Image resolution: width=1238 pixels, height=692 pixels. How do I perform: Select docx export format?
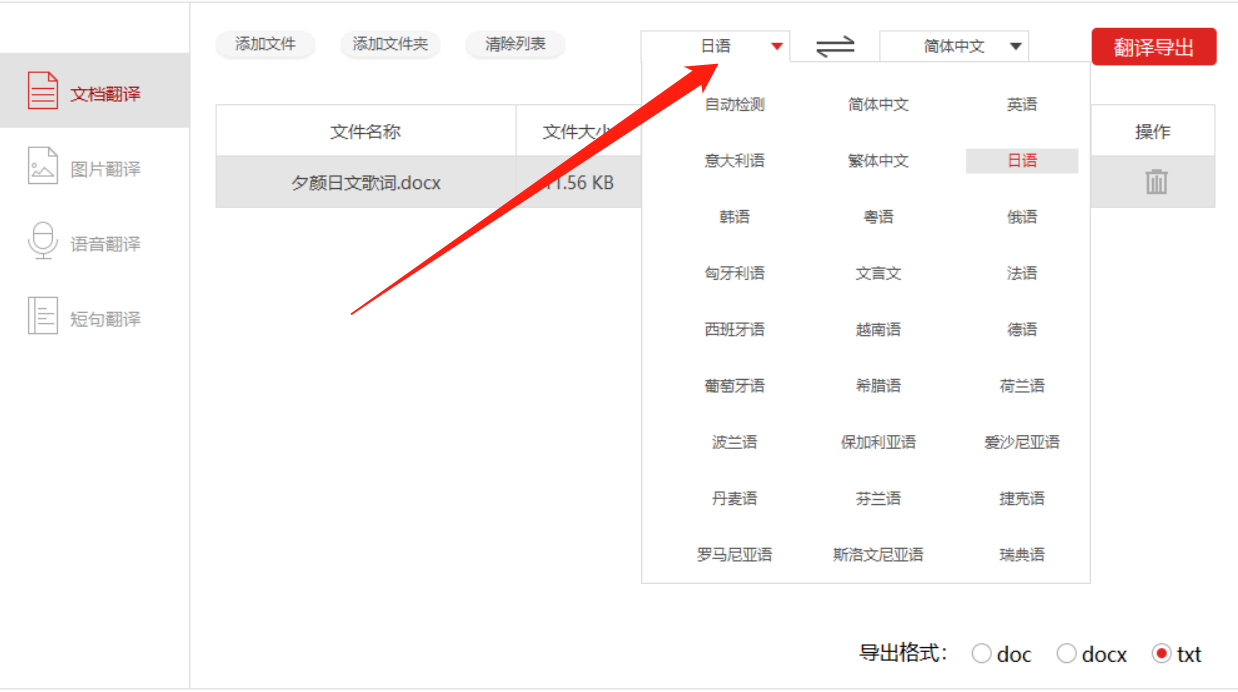pos(1091,654)
